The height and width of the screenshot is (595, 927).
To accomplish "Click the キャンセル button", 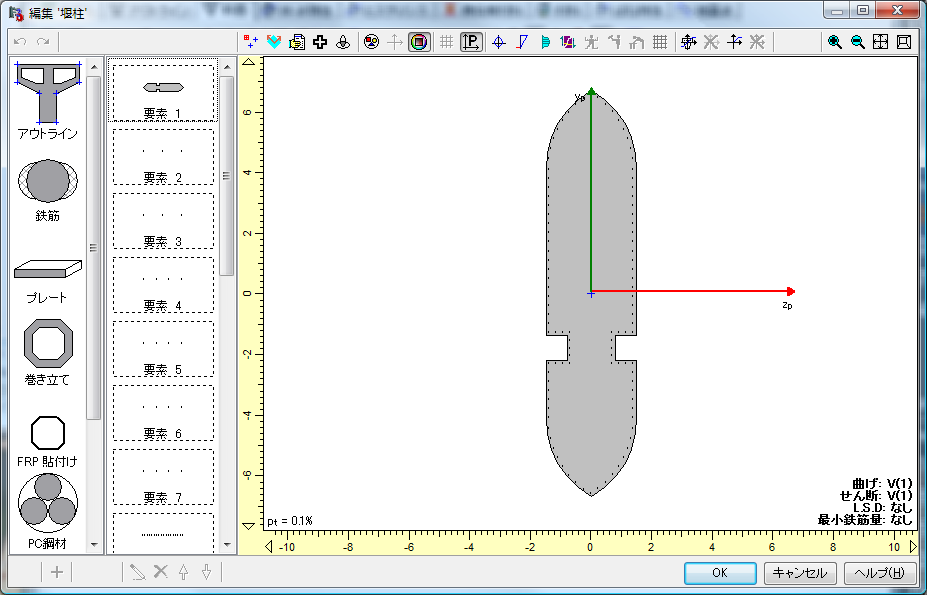I will [x=800, y=573].
